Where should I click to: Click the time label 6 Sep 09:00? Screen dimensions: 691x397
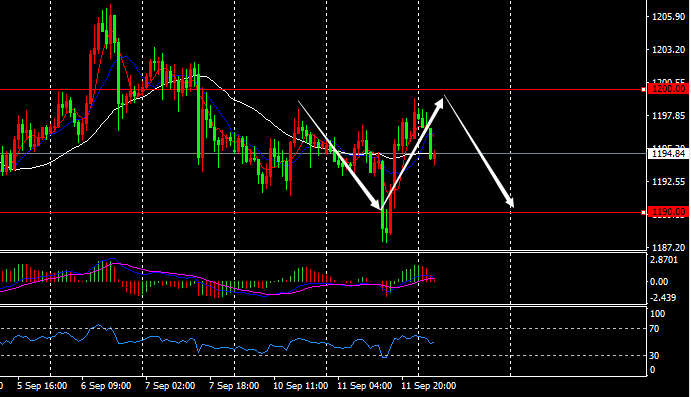click(106, 386)
